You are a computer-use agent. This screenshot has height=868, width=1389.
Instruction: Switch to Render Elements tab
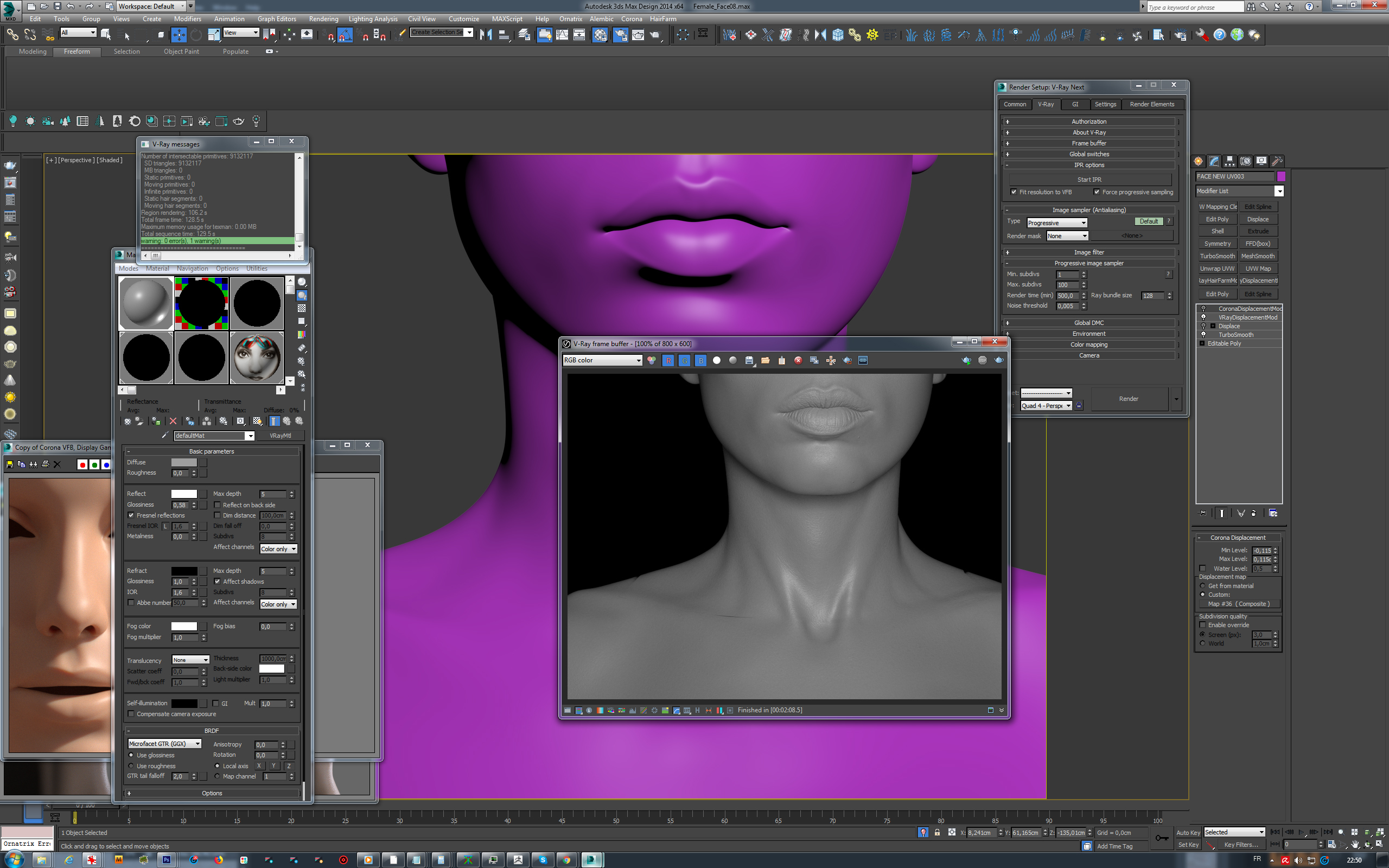(x=1152, y=105)
